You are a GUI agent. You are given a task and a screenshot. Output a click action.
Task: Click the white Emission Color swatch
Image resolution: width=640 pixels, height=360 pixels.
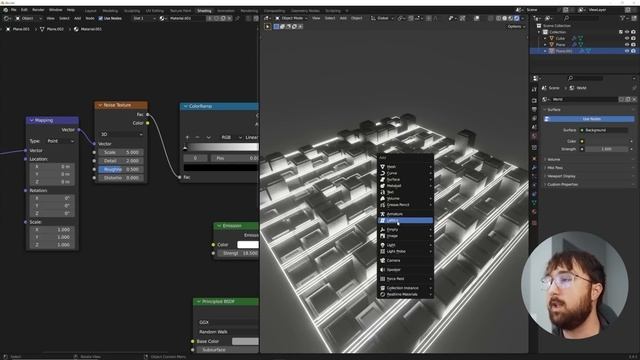coord(248,245)
